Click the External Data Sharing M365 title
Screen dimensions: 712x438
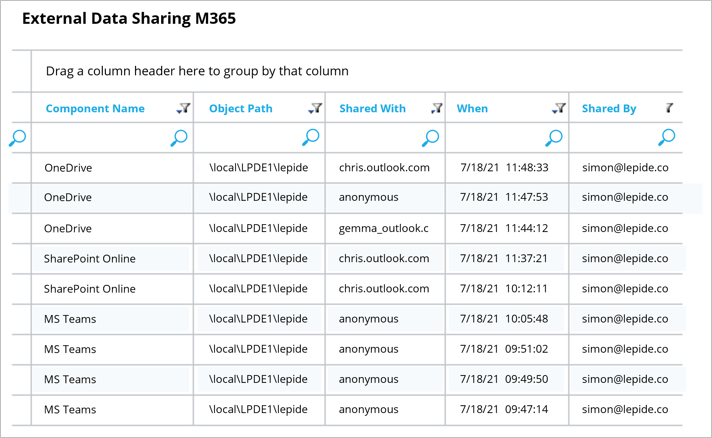[129, 19]
